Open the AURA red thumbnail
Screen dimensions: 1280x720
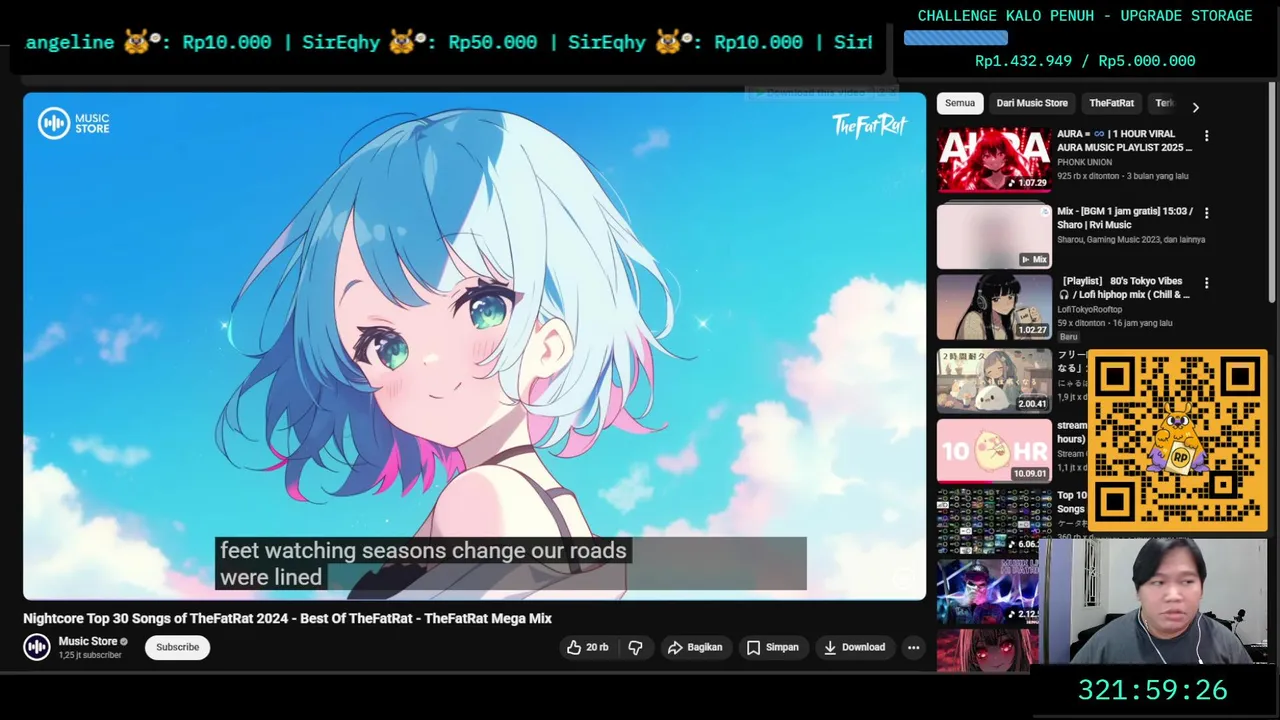994,159
